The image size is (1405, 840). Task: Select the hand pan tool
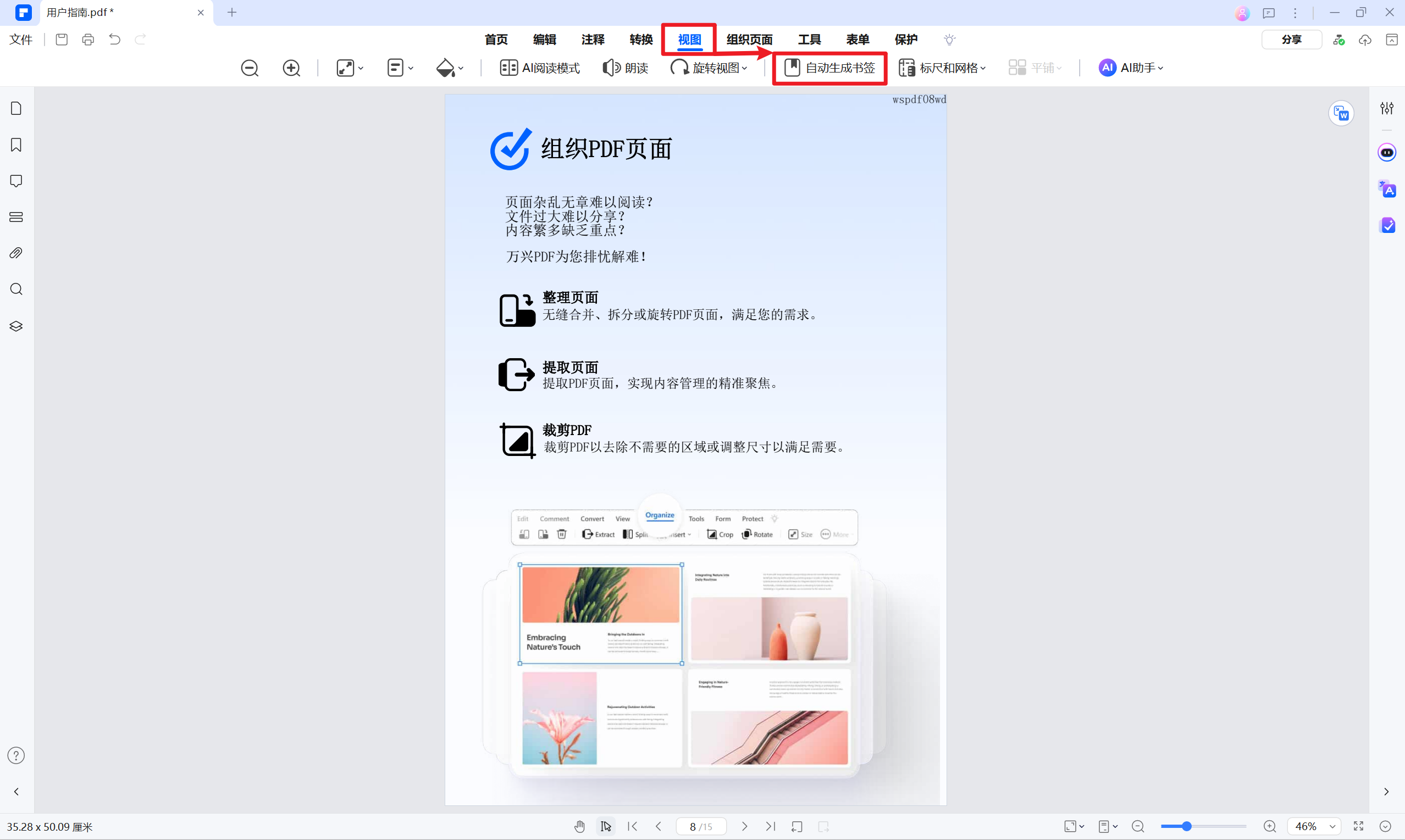[579, 826]
